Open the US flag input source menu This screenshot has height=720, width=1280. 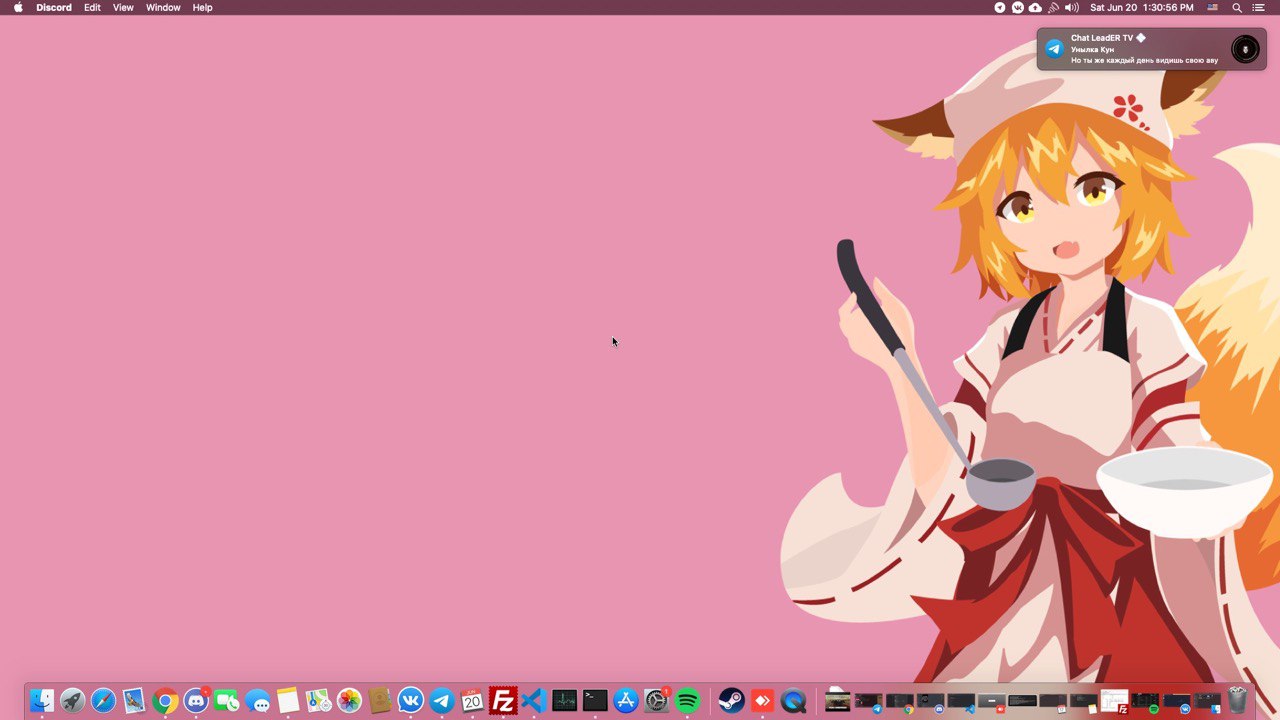click(x=1213, y=7)
